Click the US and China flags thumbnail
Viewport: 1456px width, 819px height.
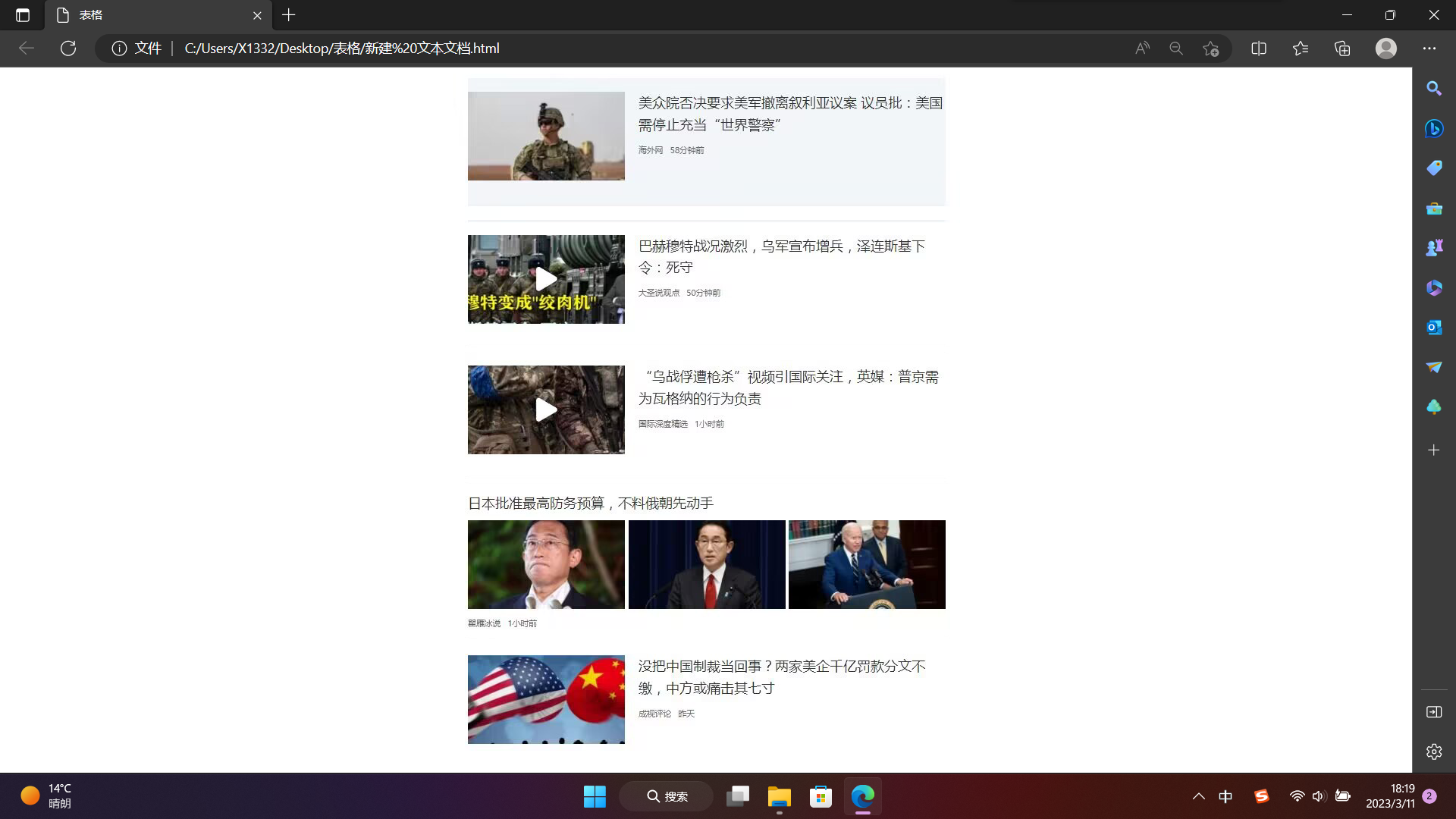click(546, 699)
